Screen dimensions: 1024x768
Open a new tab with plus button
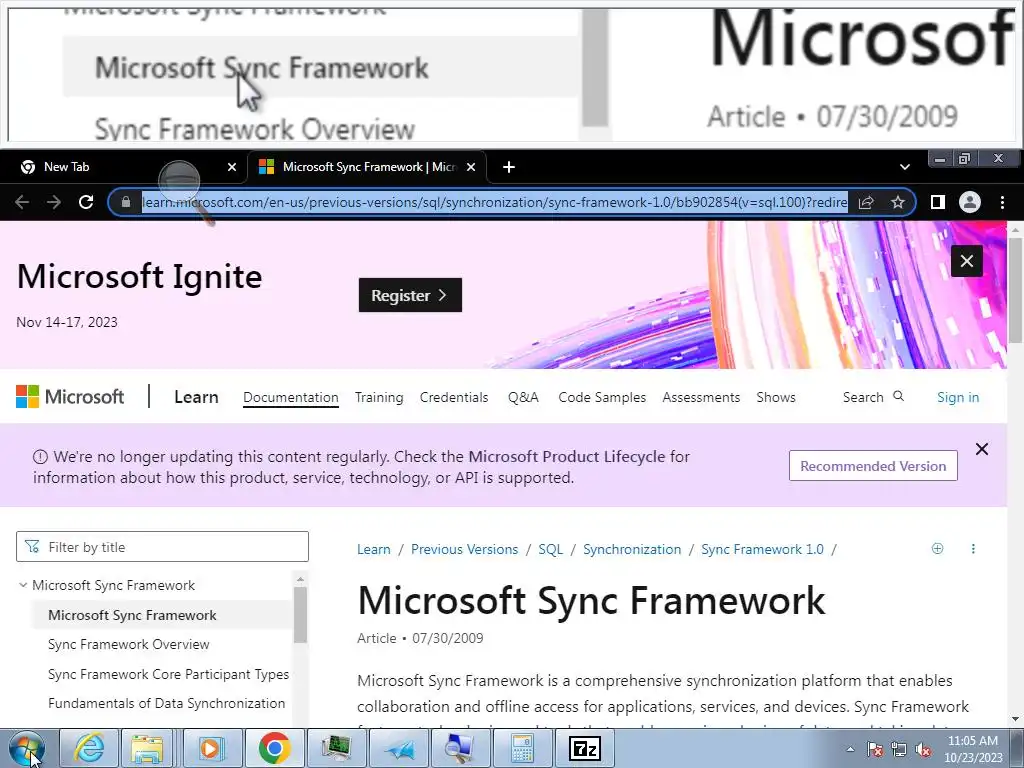pos(509,167)
